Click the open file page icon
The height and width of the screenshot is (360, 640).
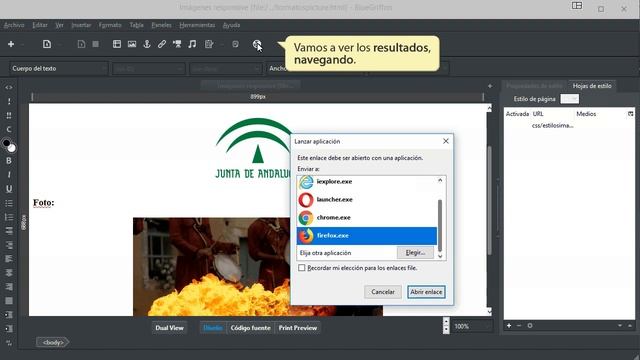(47, 44)
